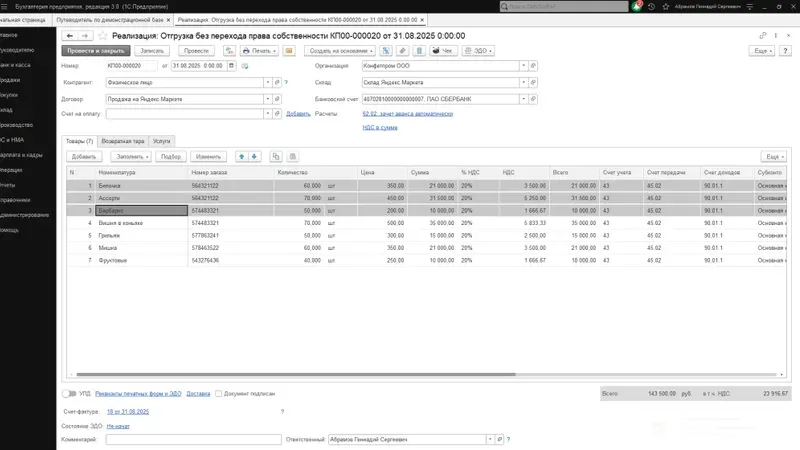Image resolution: width=800 pixels, height=450 pixels.
Task: Move row down with blue down arrow
Action: tap(254, 157)
